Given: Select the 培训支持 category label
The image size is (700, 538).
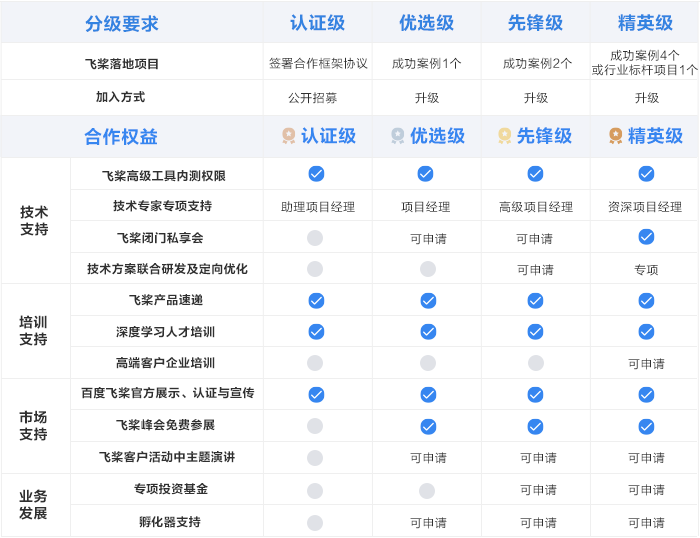Looking at the screenshot, I should point(33,331).
